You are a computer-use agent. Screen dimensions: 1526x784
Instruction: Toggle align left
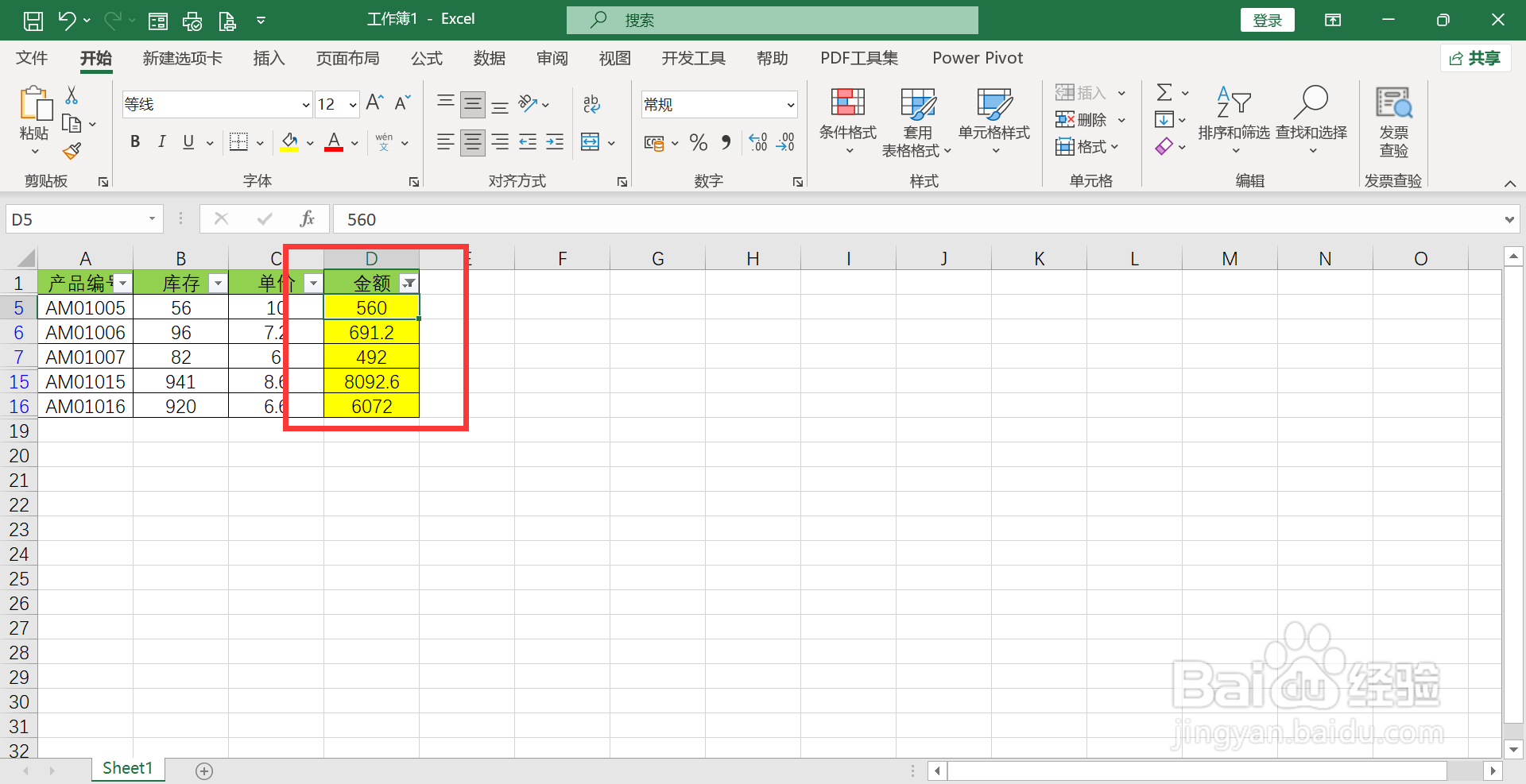coord(445,142)
